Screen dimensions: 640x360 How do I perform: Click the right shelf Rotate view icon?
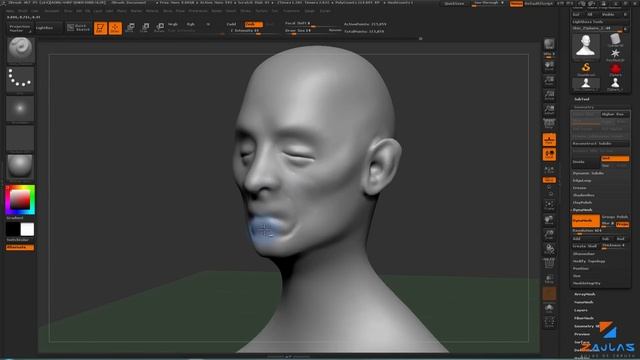click(x=549, y=249)
